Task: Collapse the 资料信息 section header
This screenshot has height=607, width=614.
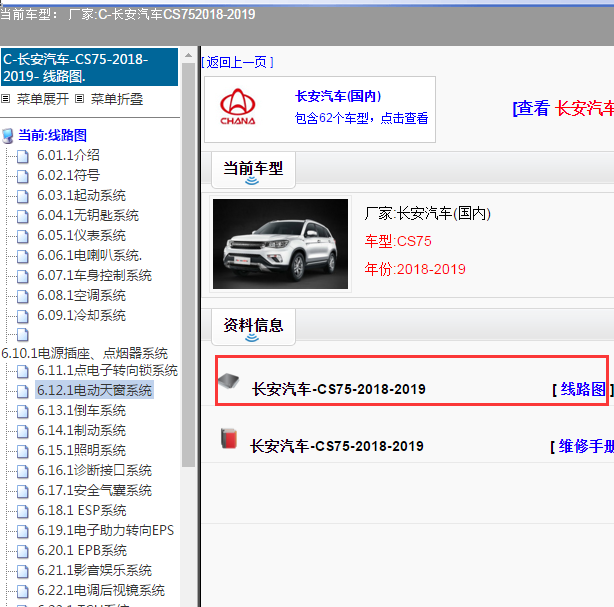Action: [253, 327]
